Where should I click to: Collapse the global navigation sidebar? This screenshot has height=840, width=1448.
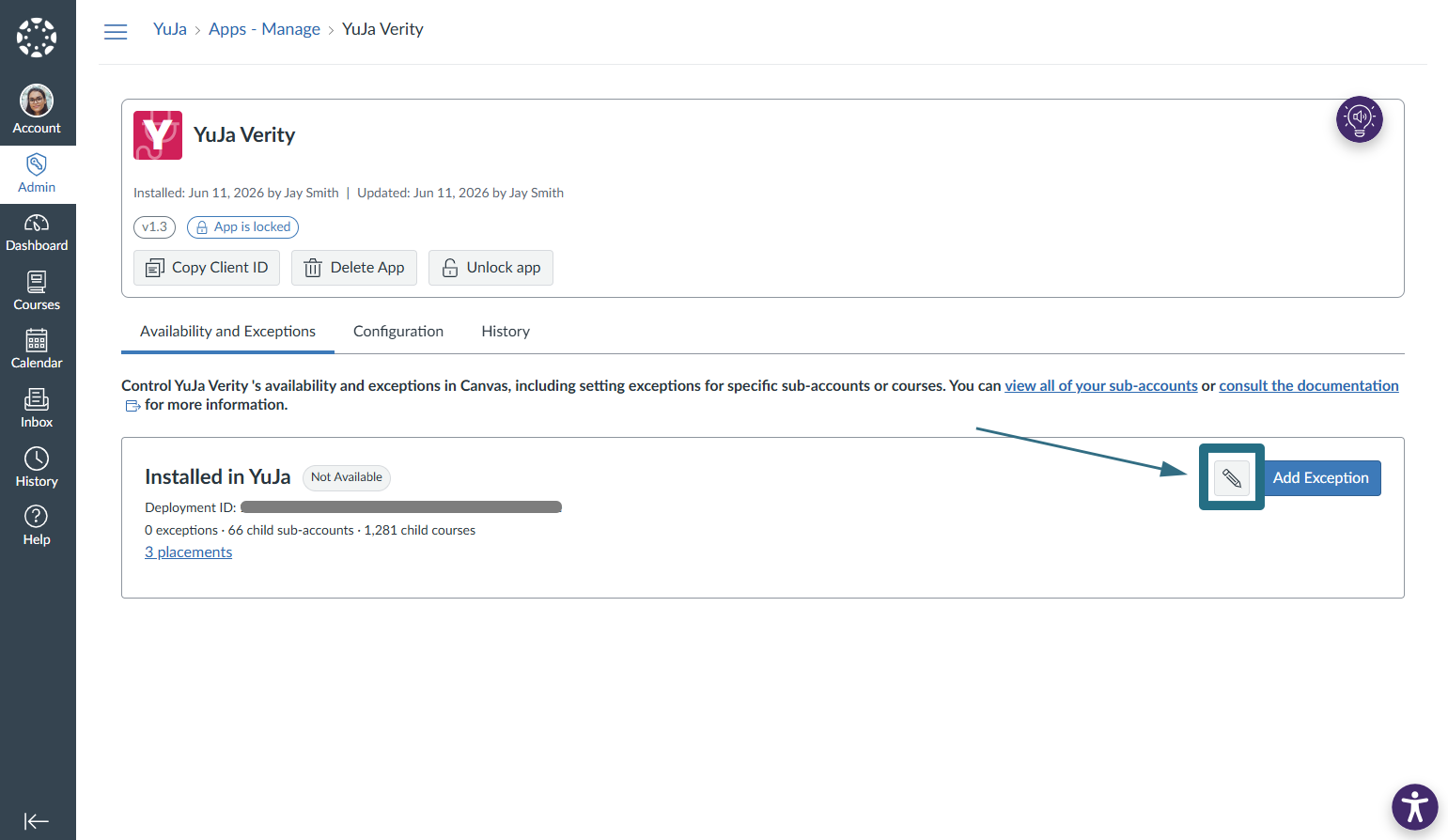coord(37,821)
